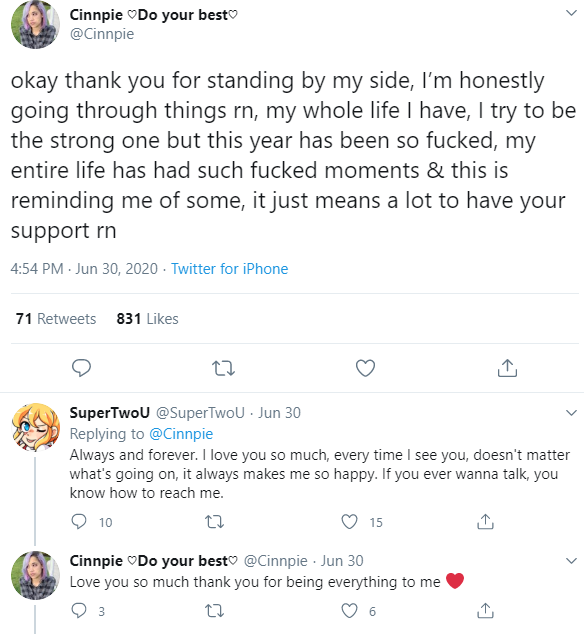Like SuperTwoU's reply with 15 likes
The height and width of the screenshot is (634, 584).
(349, 522)
